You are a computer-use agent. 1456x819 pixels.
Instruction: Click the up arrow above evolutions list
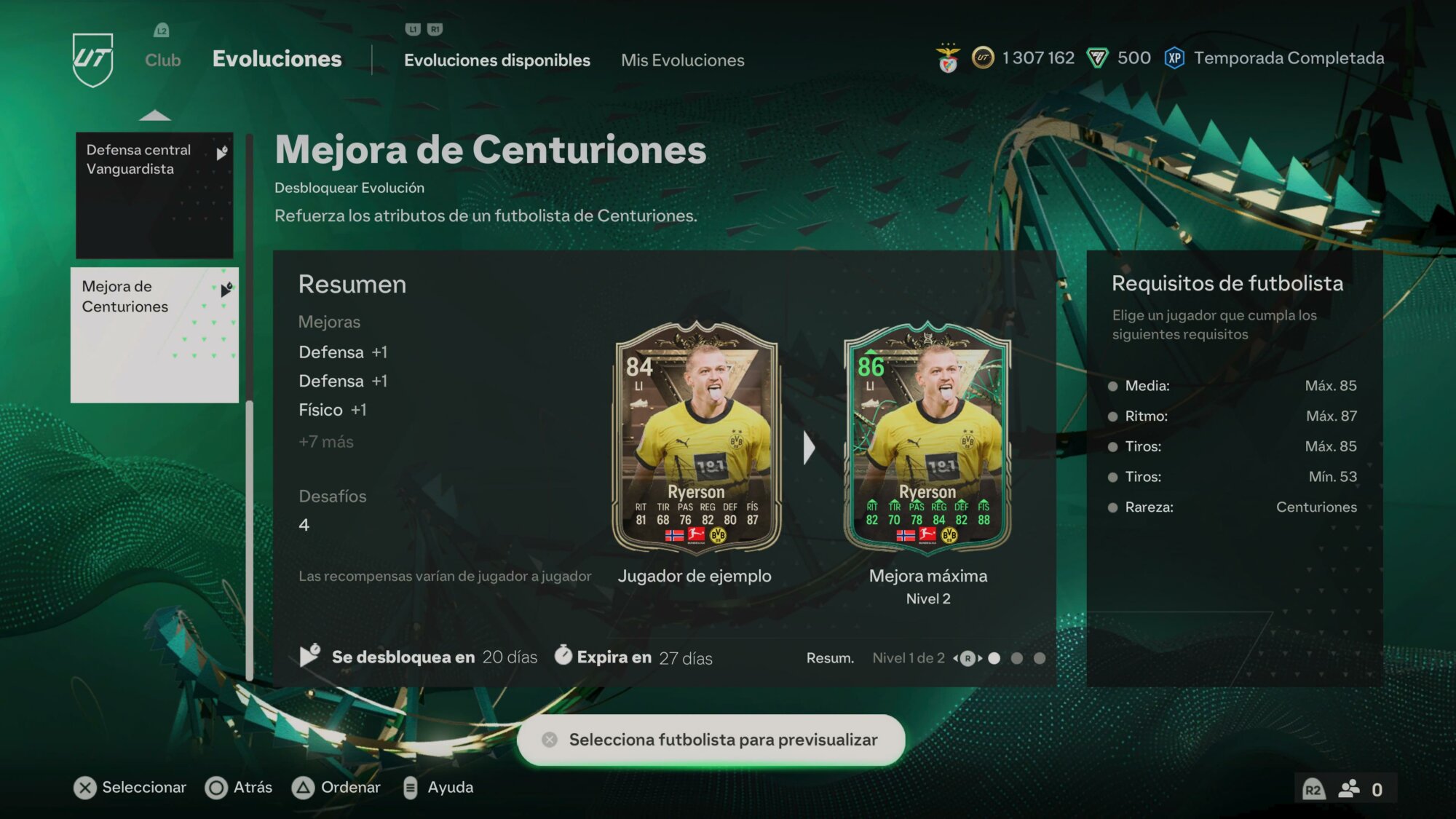point(154,115)
